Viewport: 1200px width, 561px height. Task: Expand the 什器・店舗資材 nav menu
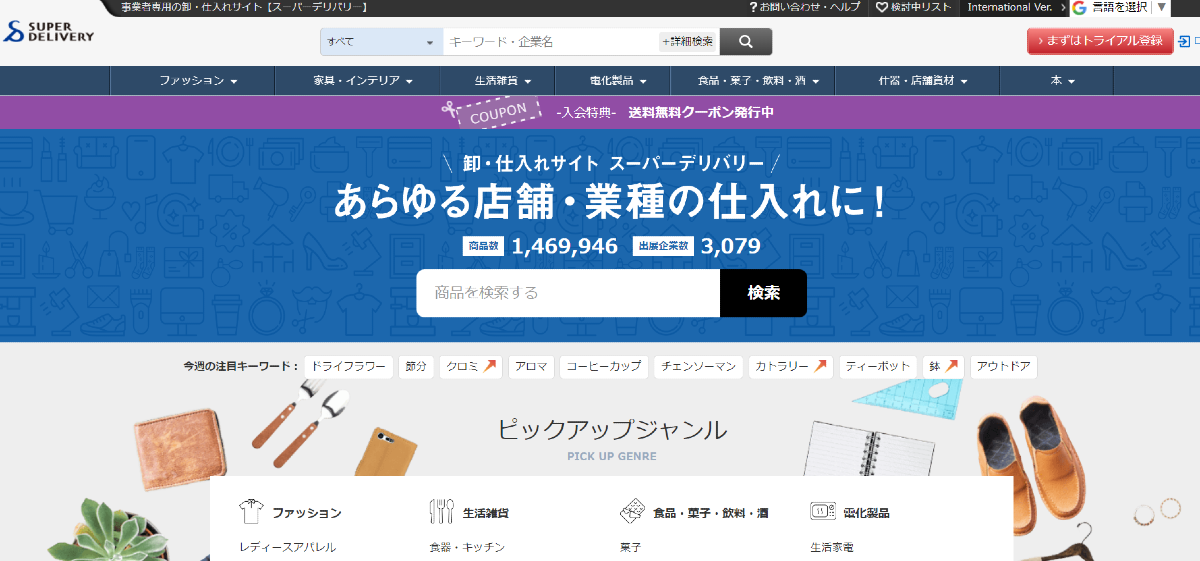point(923,80)
